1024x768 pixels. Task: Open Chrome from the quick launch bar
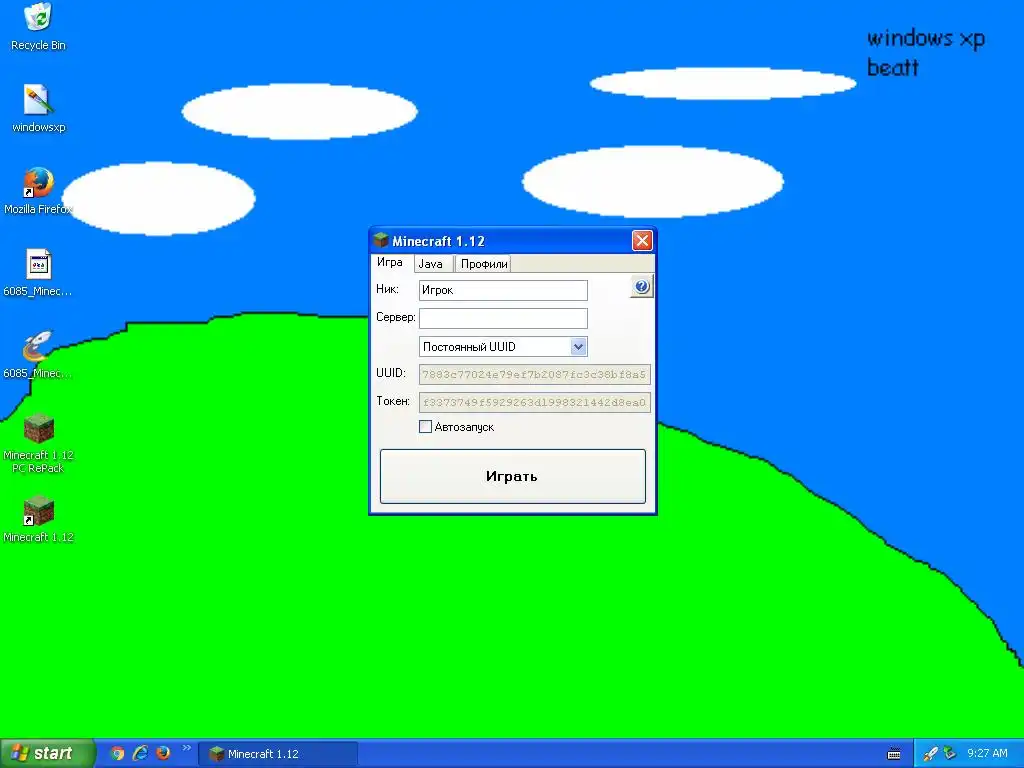click(118, 753)
